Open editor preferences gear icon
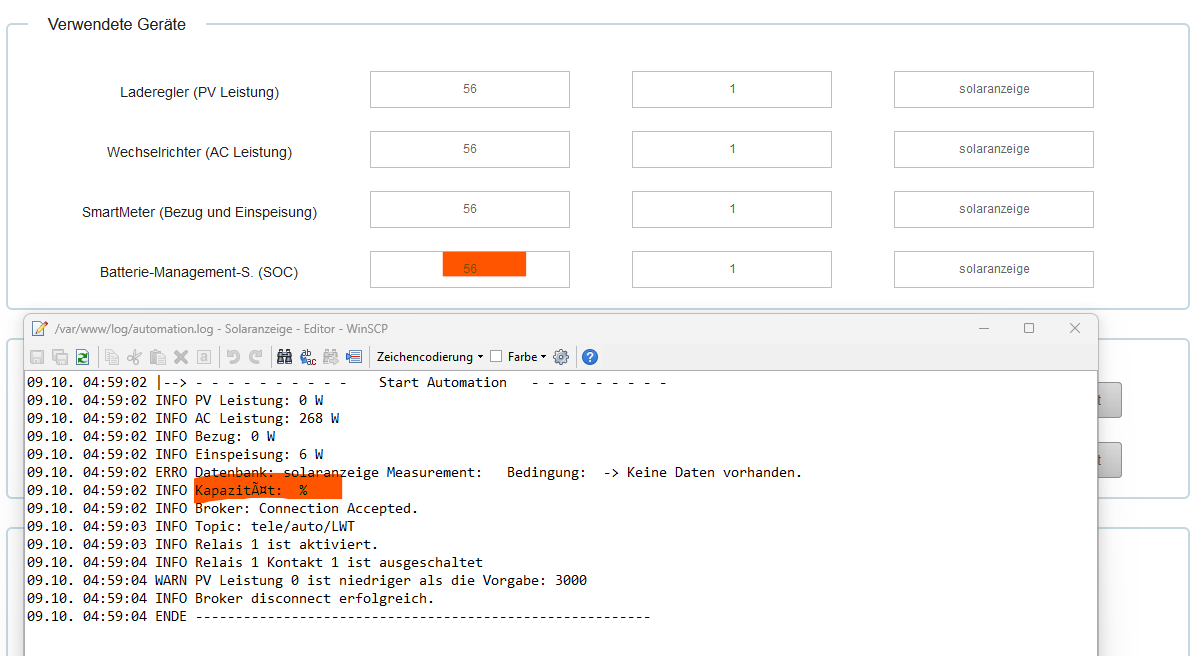This screenshot has height=656, width=1204. pyautogui.click(x=561, y=357)
